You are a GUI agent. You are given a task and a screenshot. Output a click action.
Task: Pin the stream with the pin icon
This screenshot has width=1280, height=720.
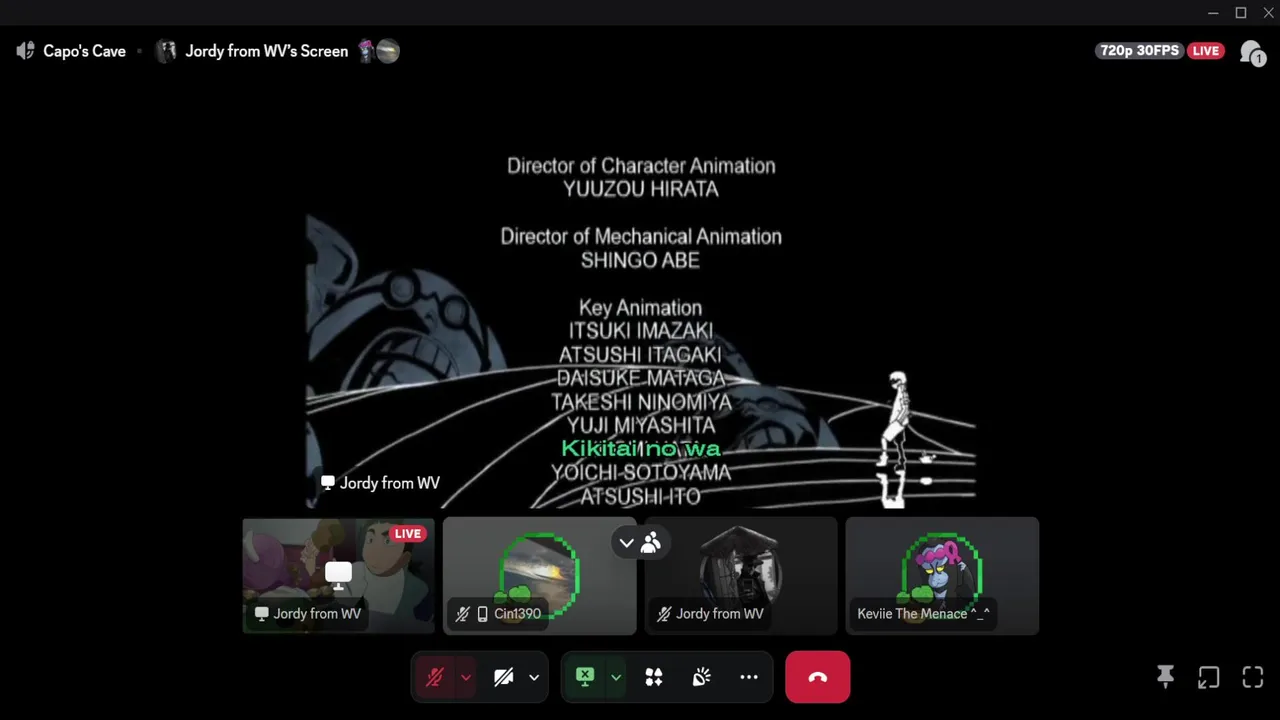click(1165, 677)
